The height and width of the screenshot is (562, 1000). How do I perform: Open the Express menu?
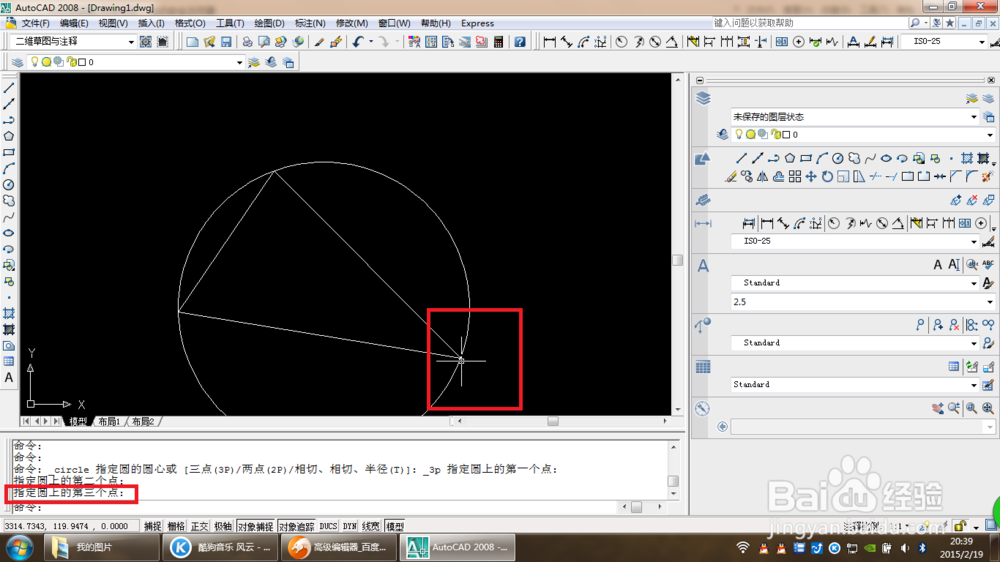click(x=477, y=23)
